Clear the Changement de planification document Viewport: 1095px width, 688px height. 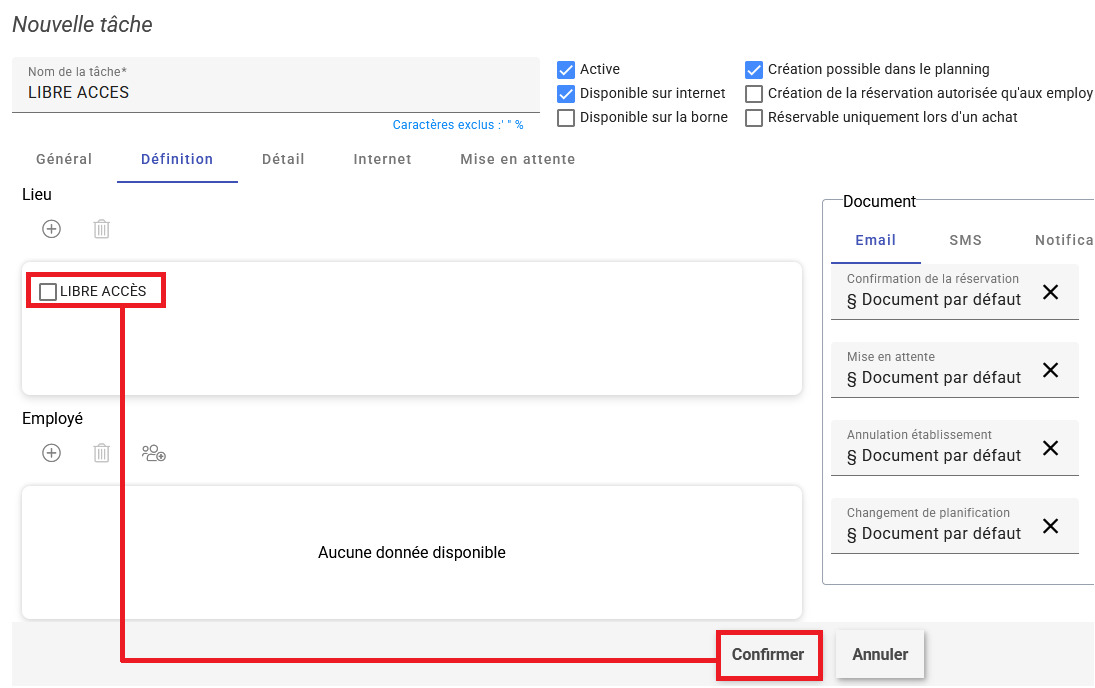(x=1050, y=526)
